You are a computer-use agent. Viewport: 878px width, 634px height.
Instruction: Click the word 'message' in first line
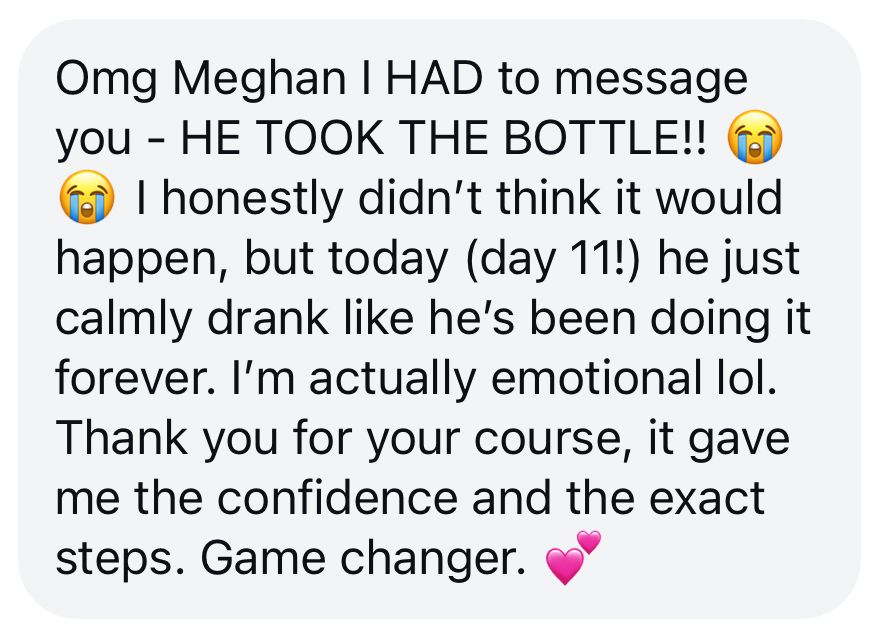click(651, 80)
